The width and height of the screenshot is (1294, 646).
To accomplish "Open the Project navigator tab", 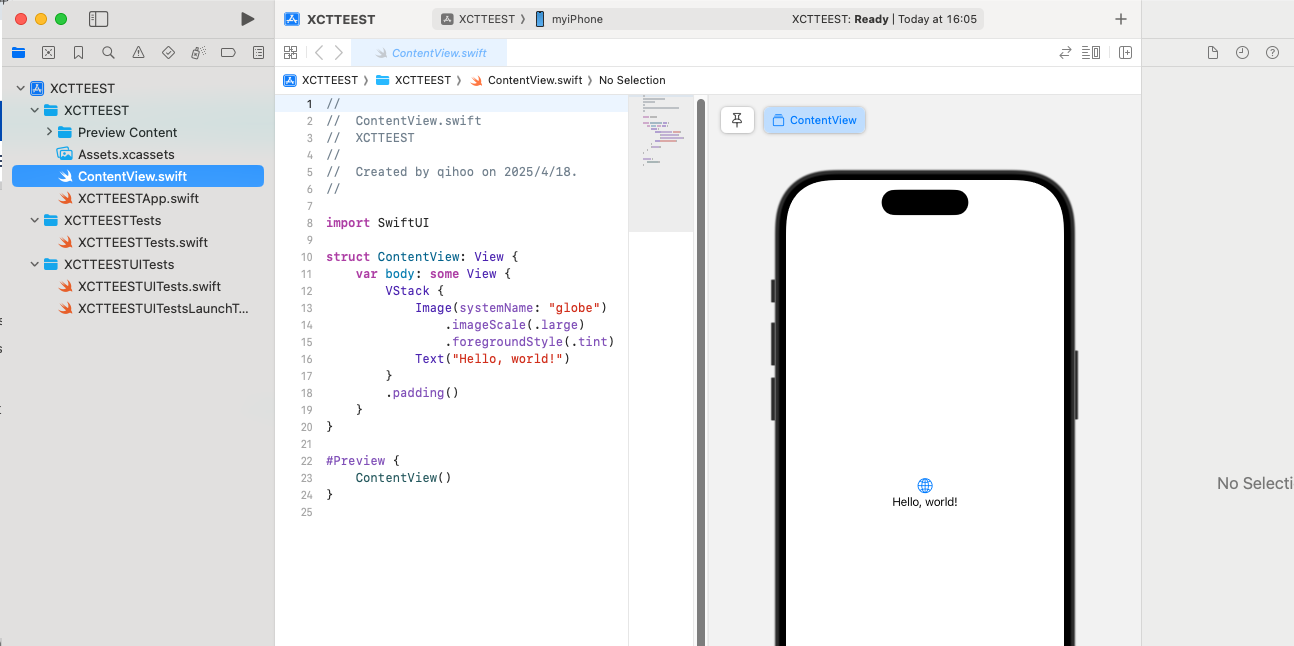I will 18,52.
